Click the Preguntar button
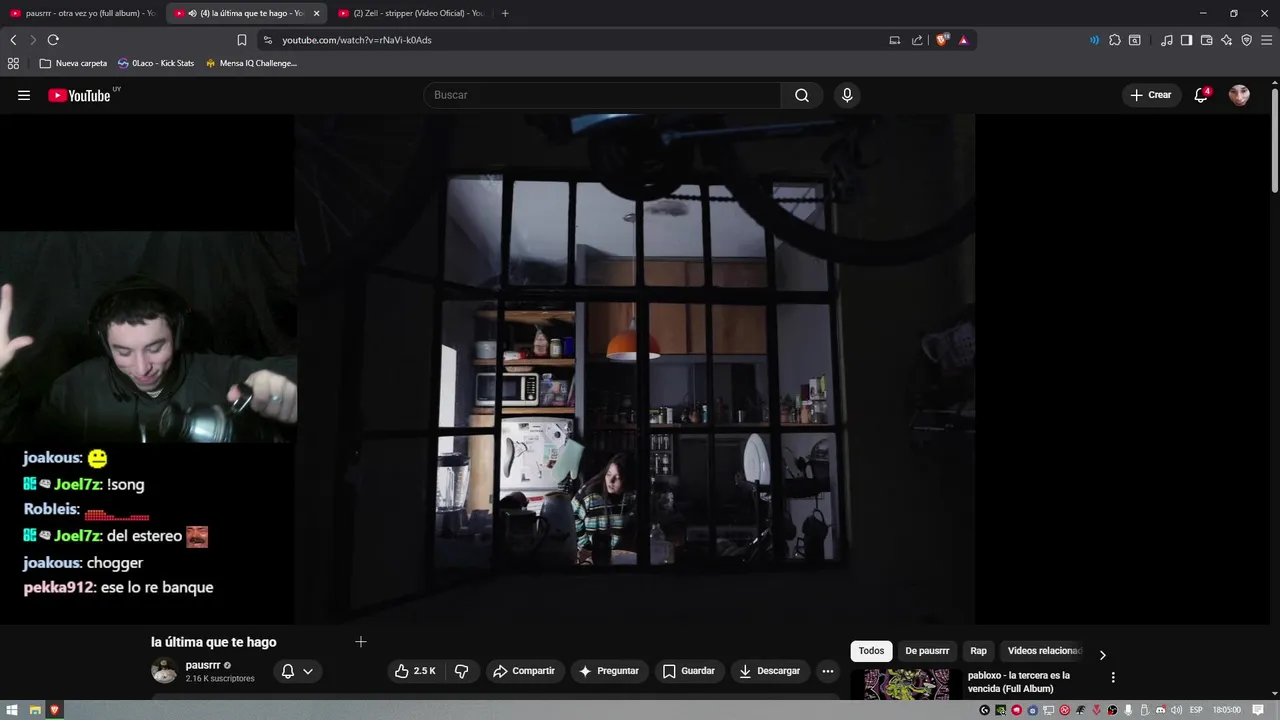1280x720 pixels. 608,671
